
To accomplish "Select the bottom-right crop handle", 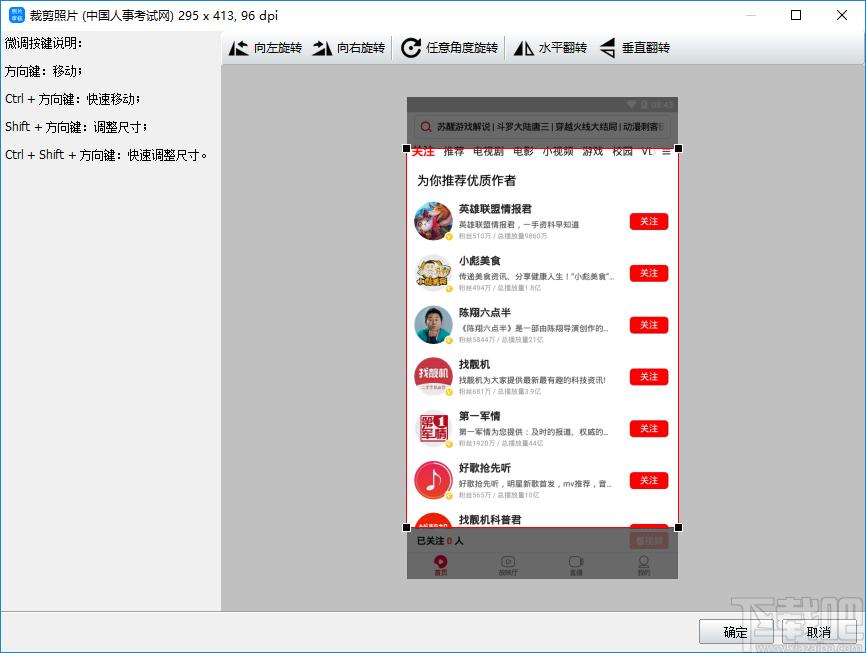I will 679,528.
